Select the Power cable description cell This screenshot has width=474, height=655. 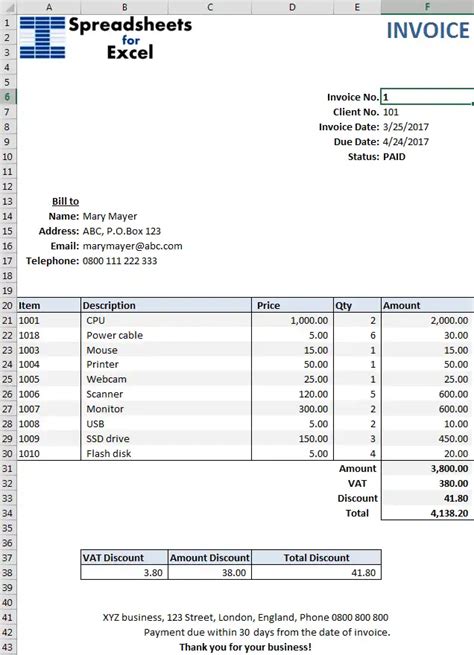166,335
